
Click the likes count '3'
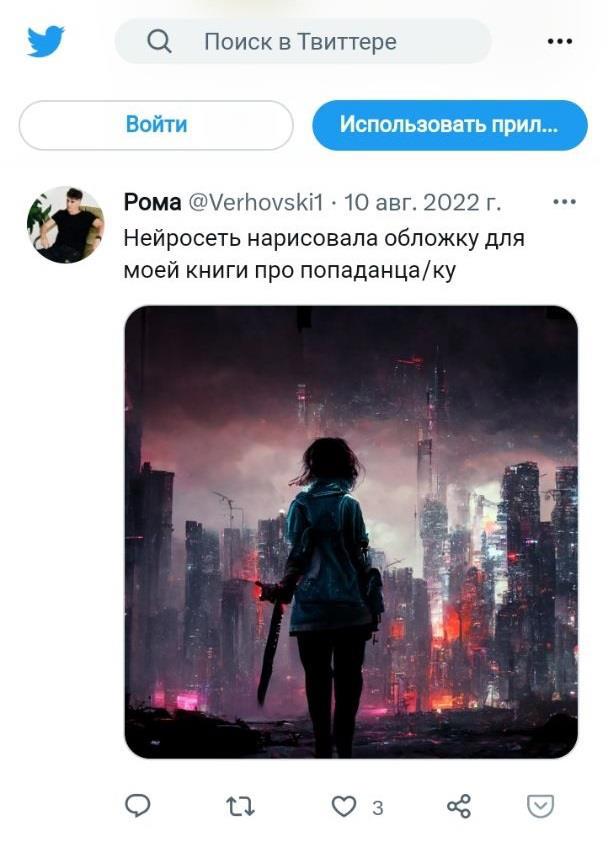point(377,808)
